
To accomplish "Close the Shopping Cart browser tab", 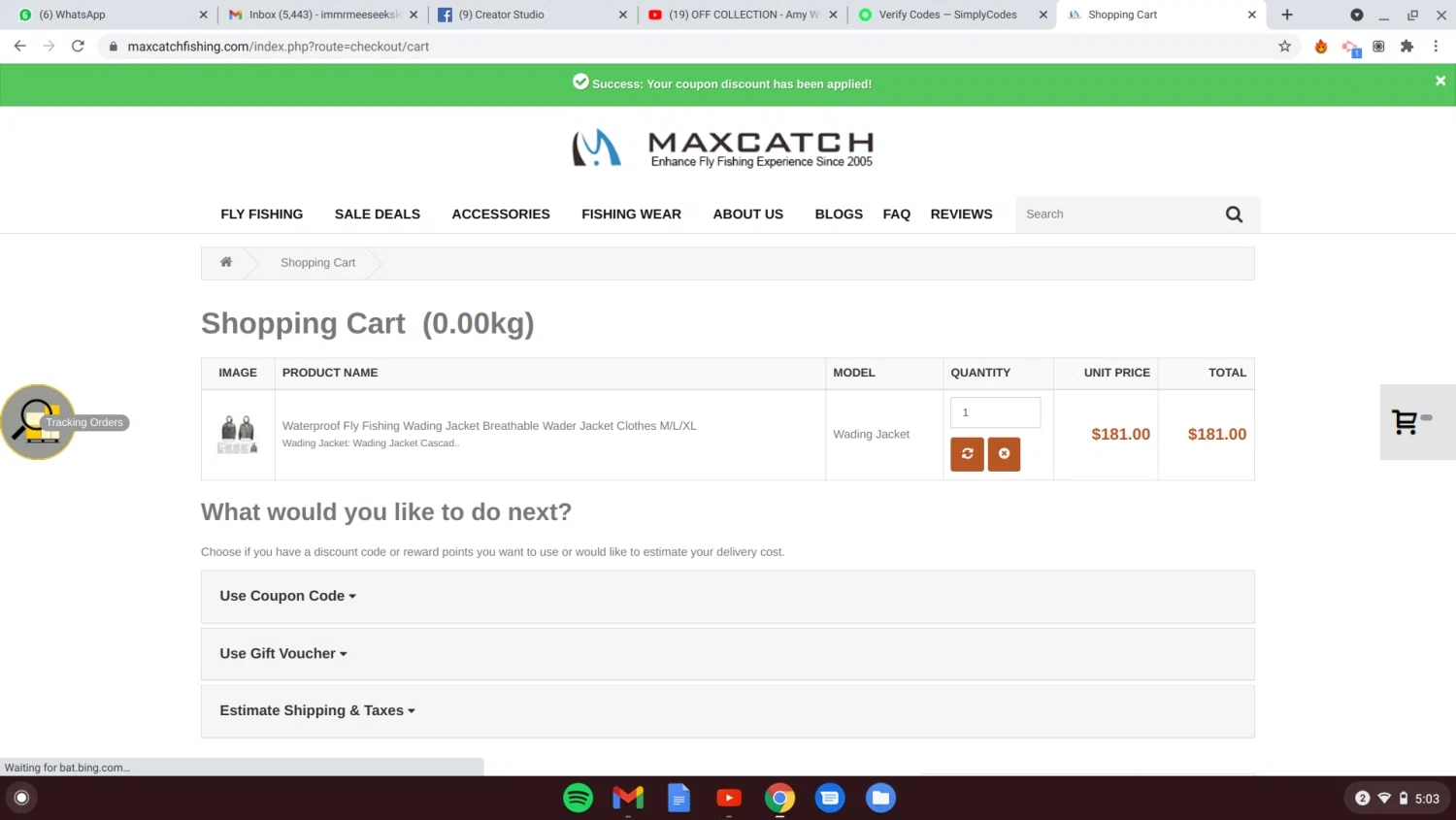I will coord(1251,15).
